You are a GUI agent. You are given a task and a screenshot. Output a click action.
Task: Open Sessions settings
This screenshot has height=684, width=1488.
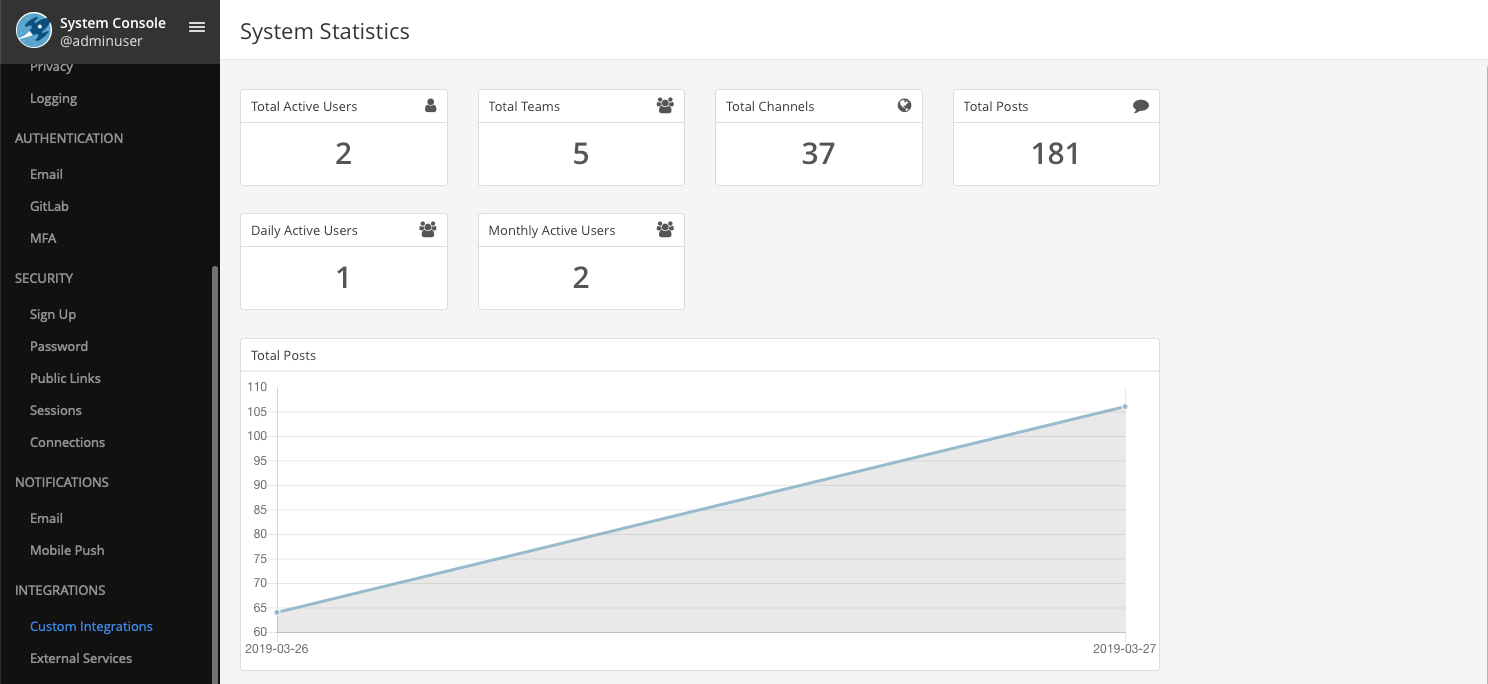click(56, 410)
